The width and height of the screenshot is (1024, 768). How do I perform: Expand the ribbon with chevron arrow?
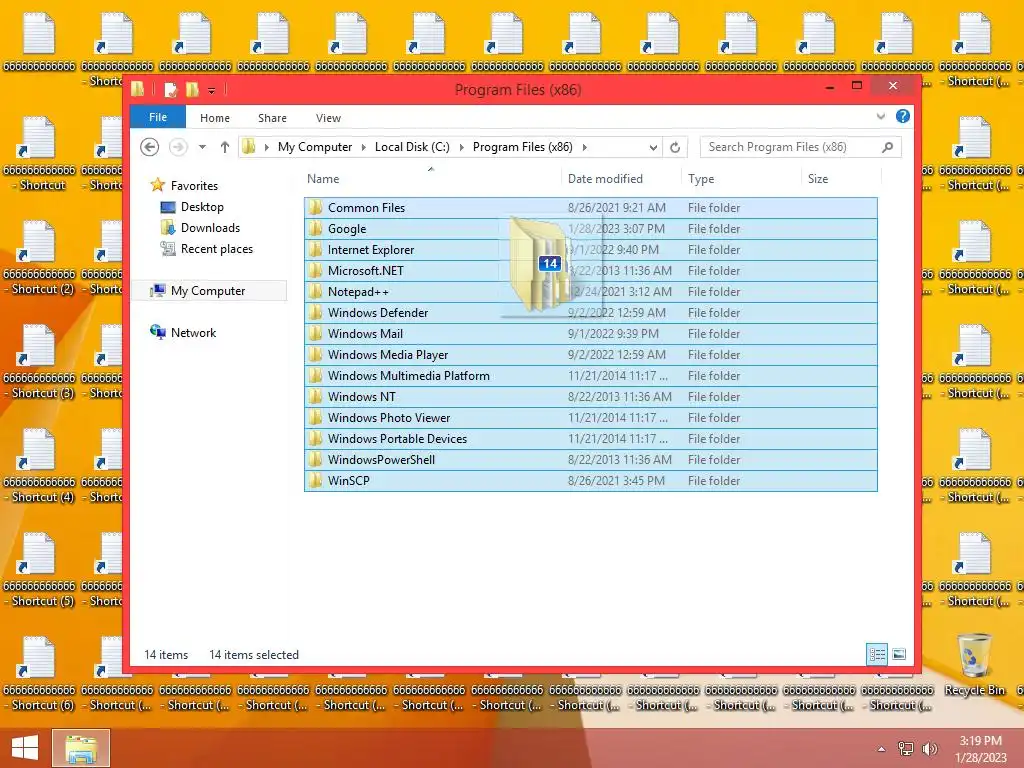point(881,116)
